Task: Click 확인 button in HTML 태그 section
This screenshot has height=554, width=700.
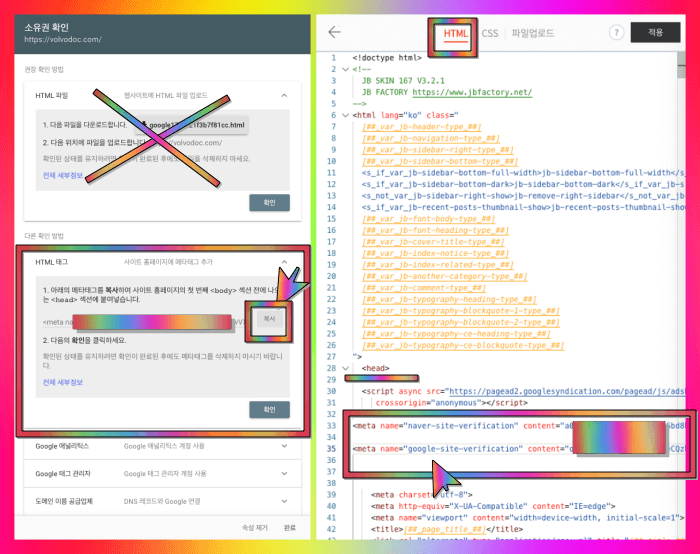Action: coord(269,409)
